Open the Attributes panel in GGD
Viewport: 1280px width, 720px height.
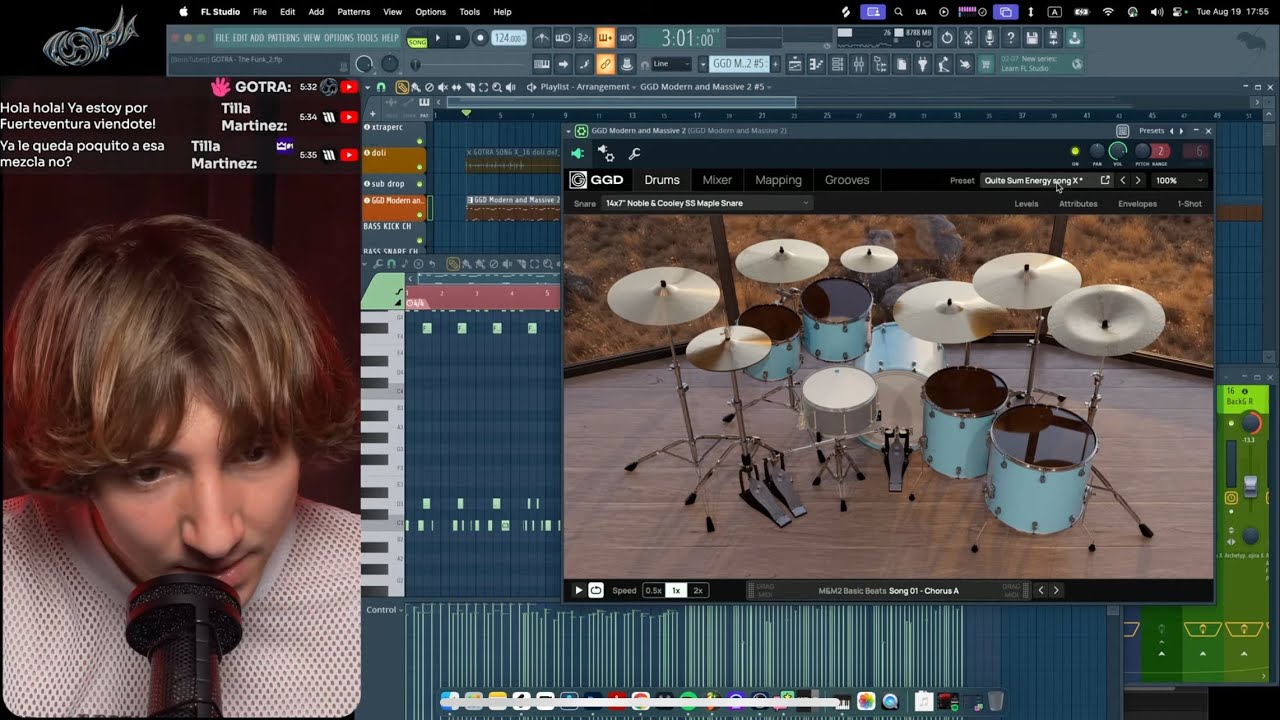point(1078,203)
